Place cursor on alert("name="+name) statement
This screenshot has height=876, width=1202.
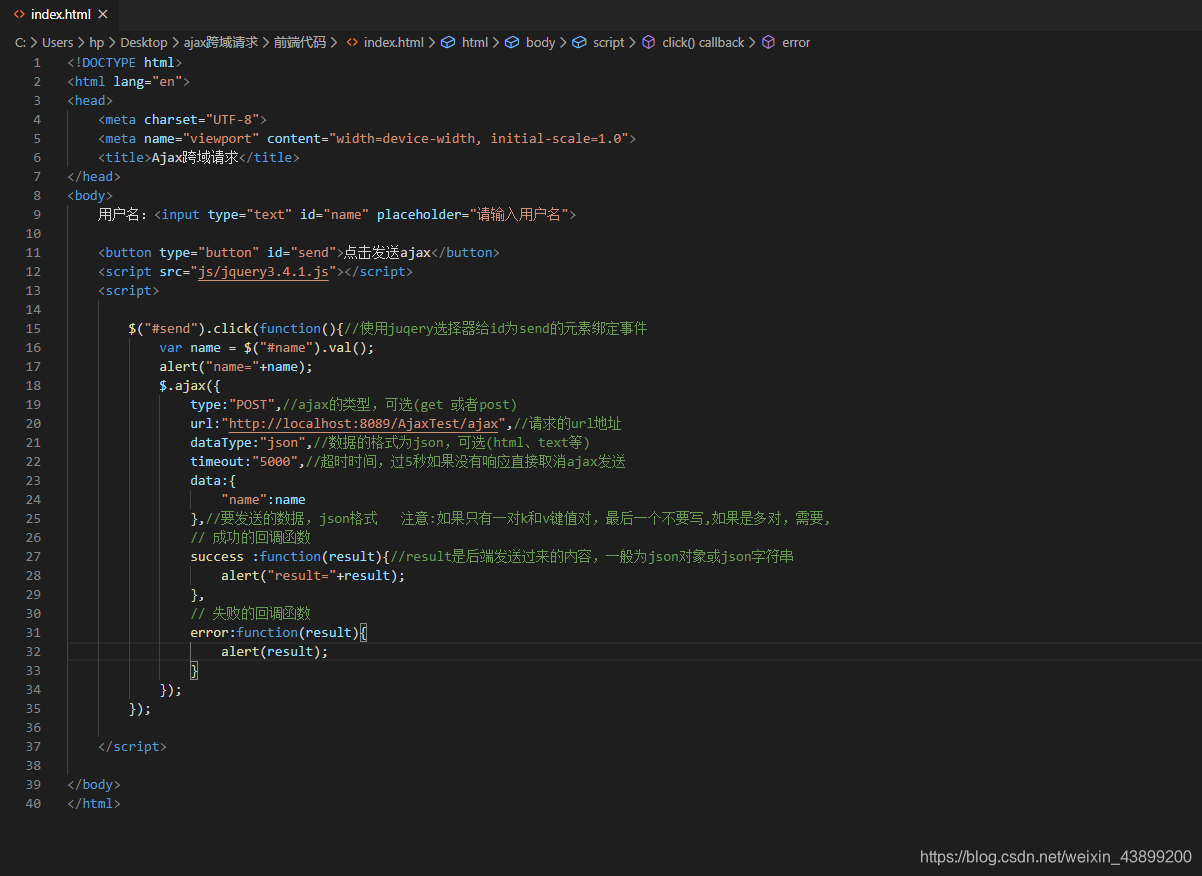[236, 366]
